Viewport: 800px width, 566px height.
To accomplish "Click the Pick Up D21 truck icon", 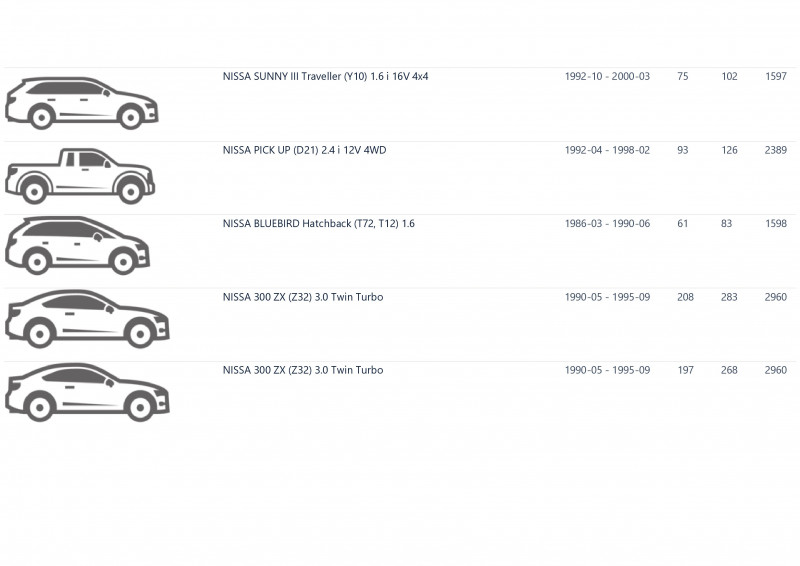I will pyautogui.click(x=80, y=176).
